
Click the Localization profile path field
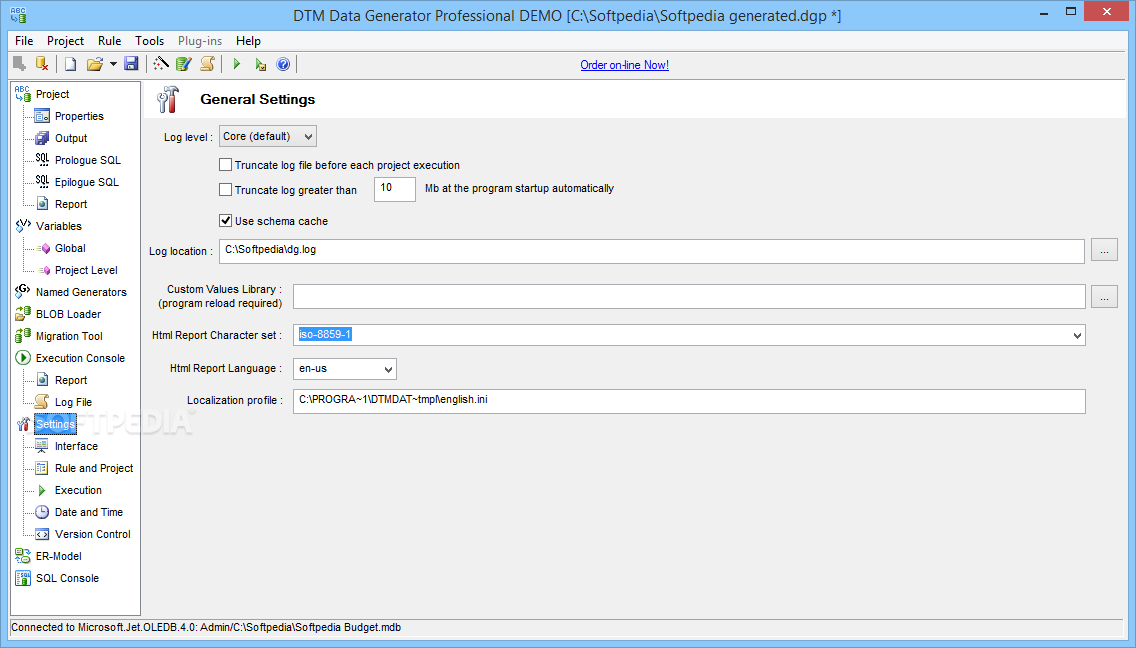pos(689,401)
